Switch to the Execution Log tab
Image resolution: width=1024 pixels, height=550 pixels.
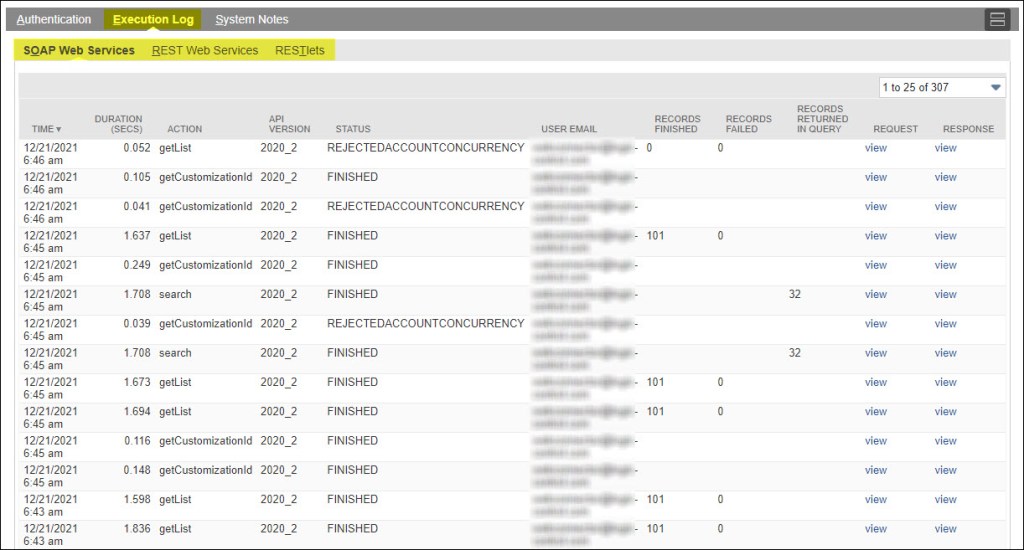(153, 20)
